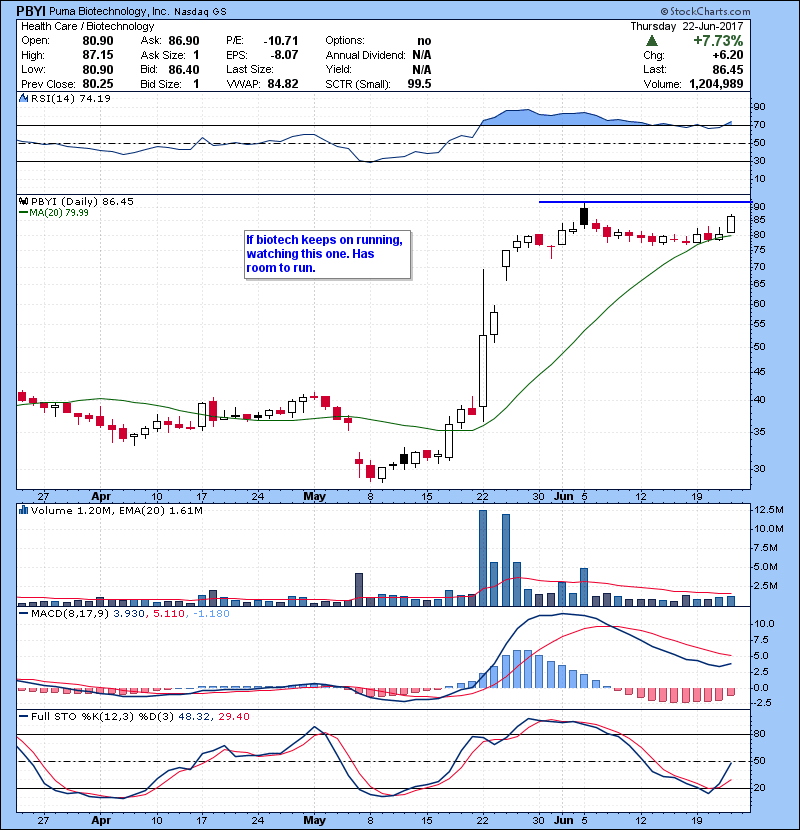Click the +7.73% percent change value
The height and width of the screenshot is (830, 800).
coord(721,41)
